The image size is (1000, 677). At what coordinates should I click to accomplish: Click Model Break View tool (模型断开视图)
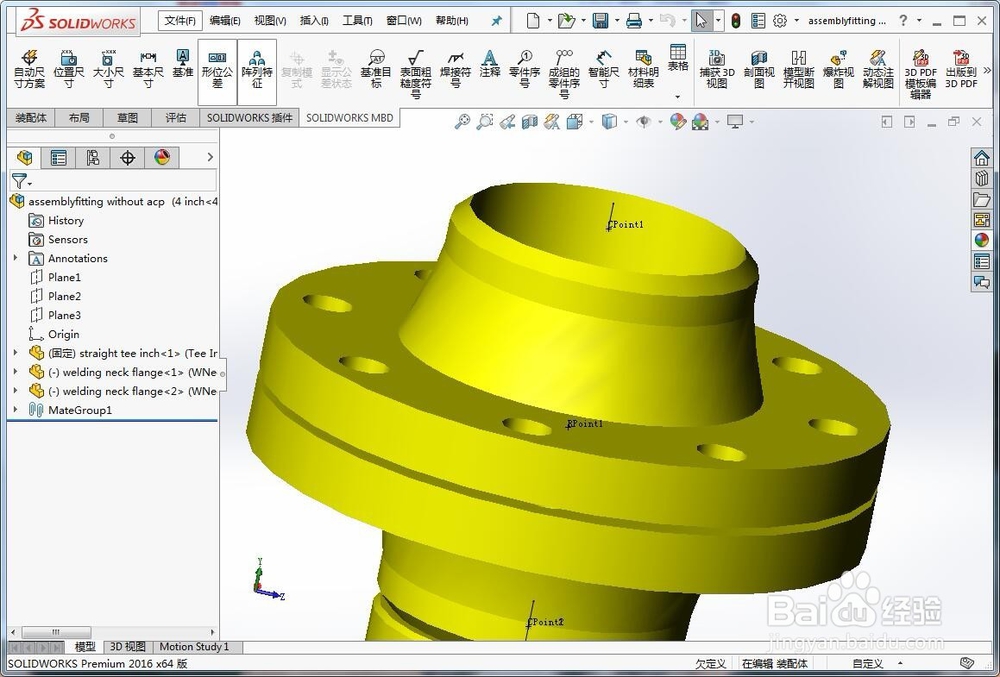tap(798, 70)
